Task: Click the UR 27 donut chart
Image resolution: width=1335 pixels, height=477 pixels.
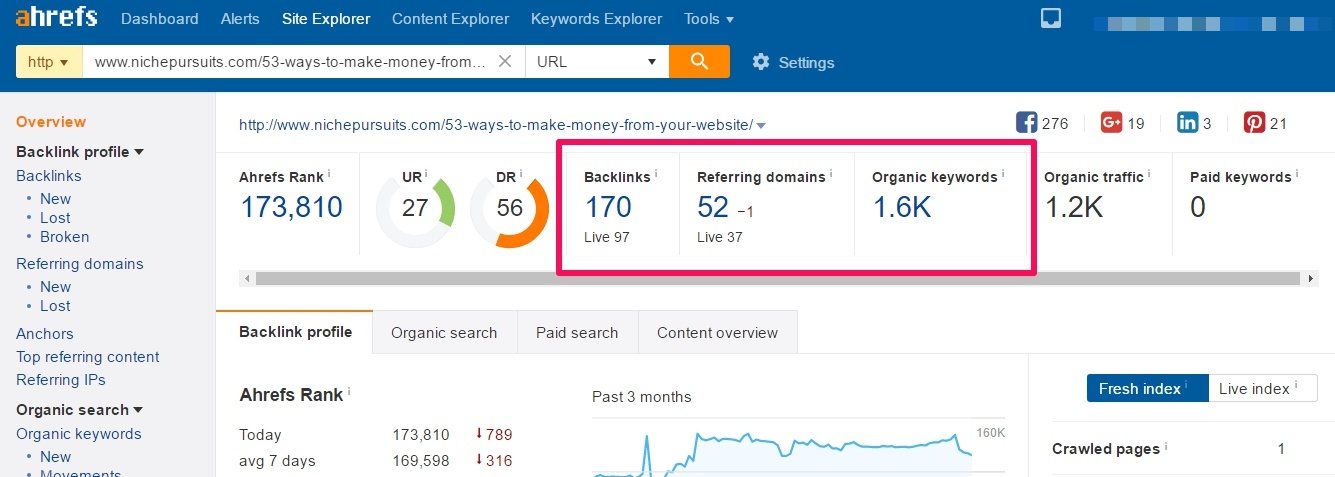Action: click(415, 209)
